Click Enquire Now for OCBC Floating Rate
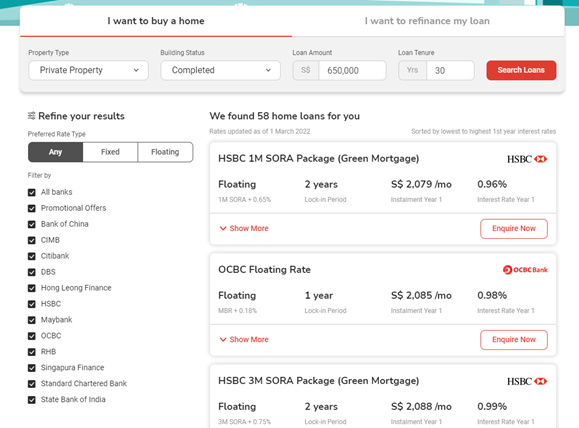The image size is (579, 428). [x=514, y=340]
